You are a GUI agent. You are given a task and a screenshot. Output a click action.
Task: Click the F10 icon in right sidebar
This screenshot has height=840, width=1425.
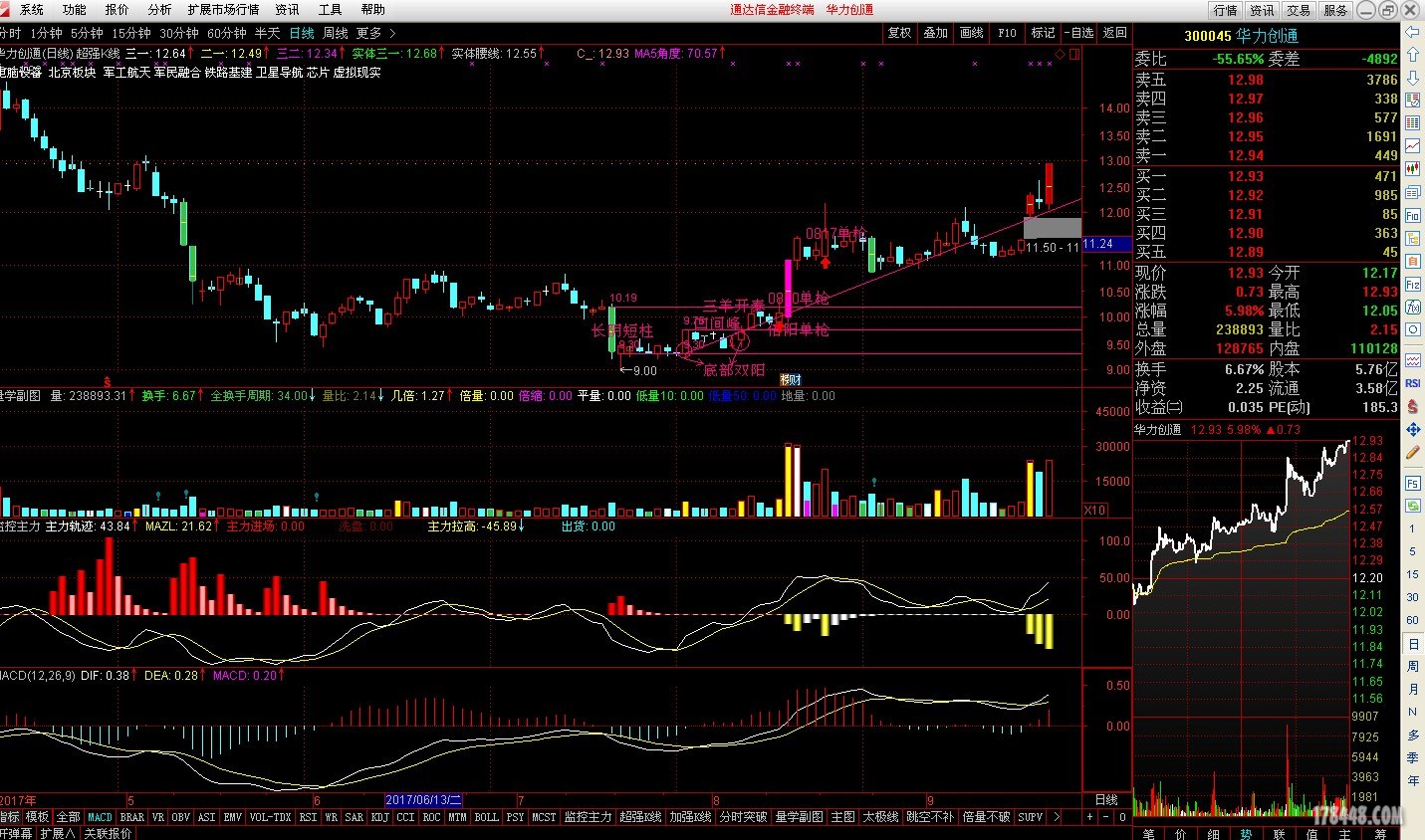coord(1412,216)
